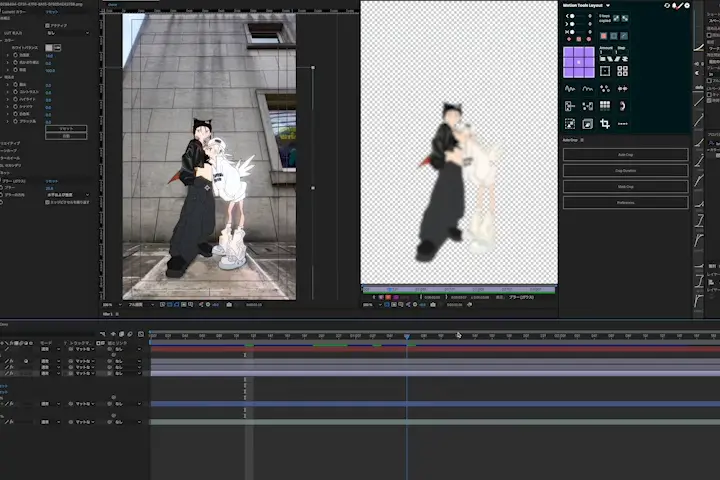Screen dimensions: 720x480
Task: Expand the コントラスト property
Action: (x=7, y=92)
